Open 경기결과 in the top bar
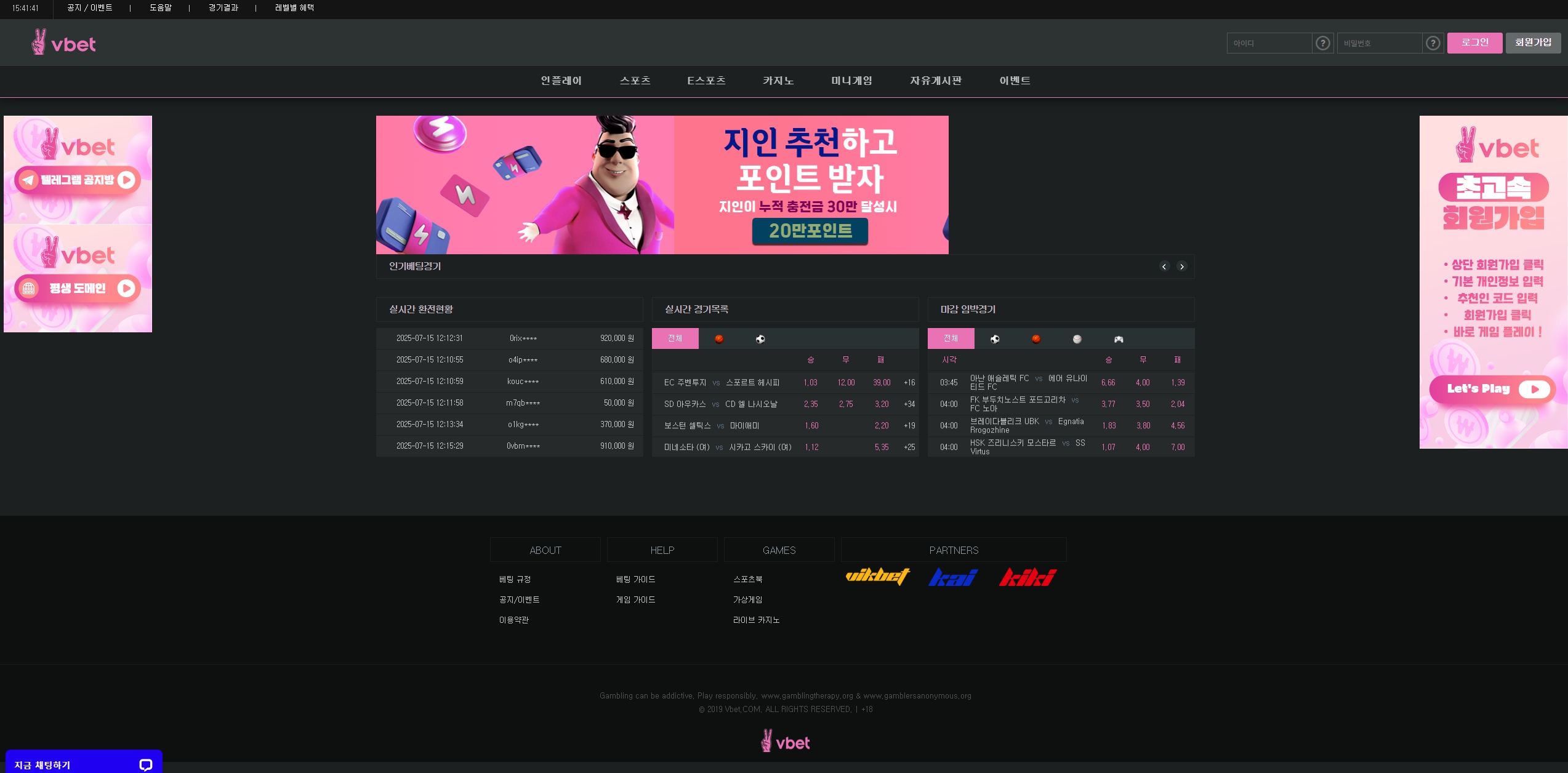The width and height of the screenshot is (1568, 773). [223, 8]
